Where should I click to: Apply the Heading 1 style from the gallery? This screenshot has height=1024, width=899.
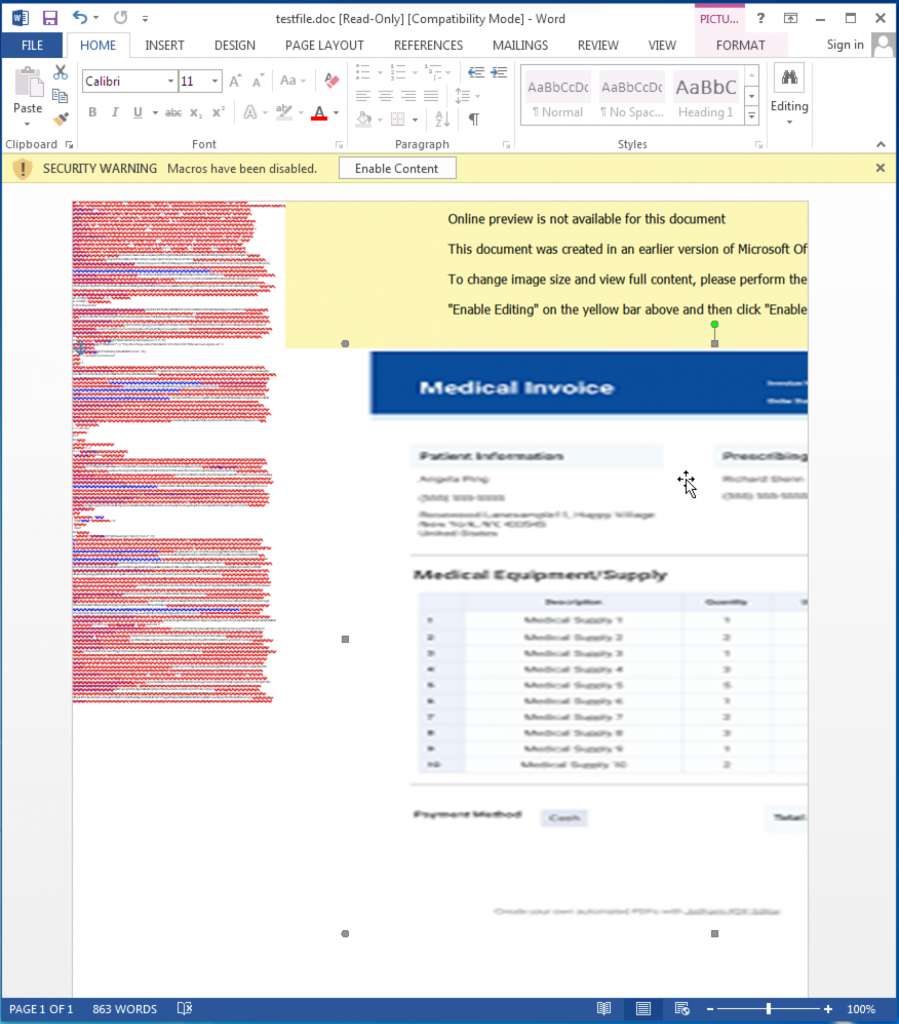(705, 97)
